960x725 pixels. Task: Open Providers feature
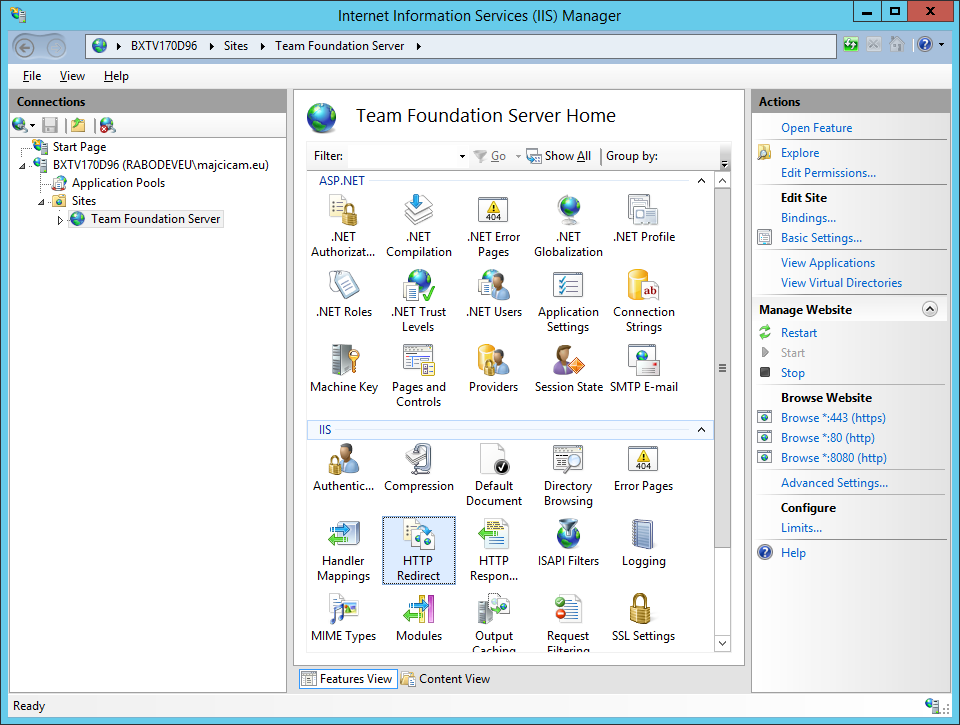(493, 369)
